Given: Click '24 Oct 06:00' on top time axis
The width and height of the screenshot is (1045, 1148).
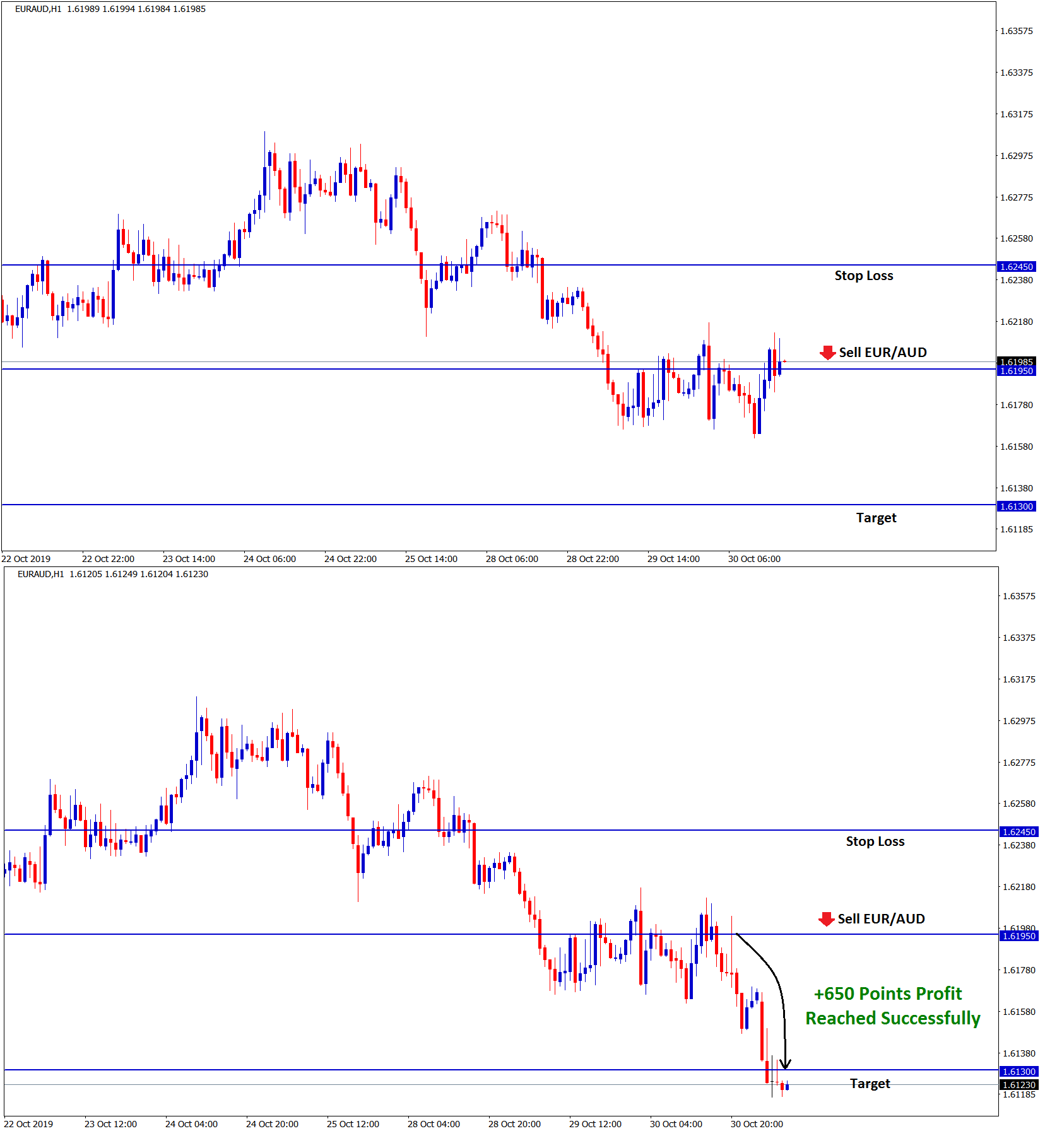Looking at the screenshot, I should 269,559.
